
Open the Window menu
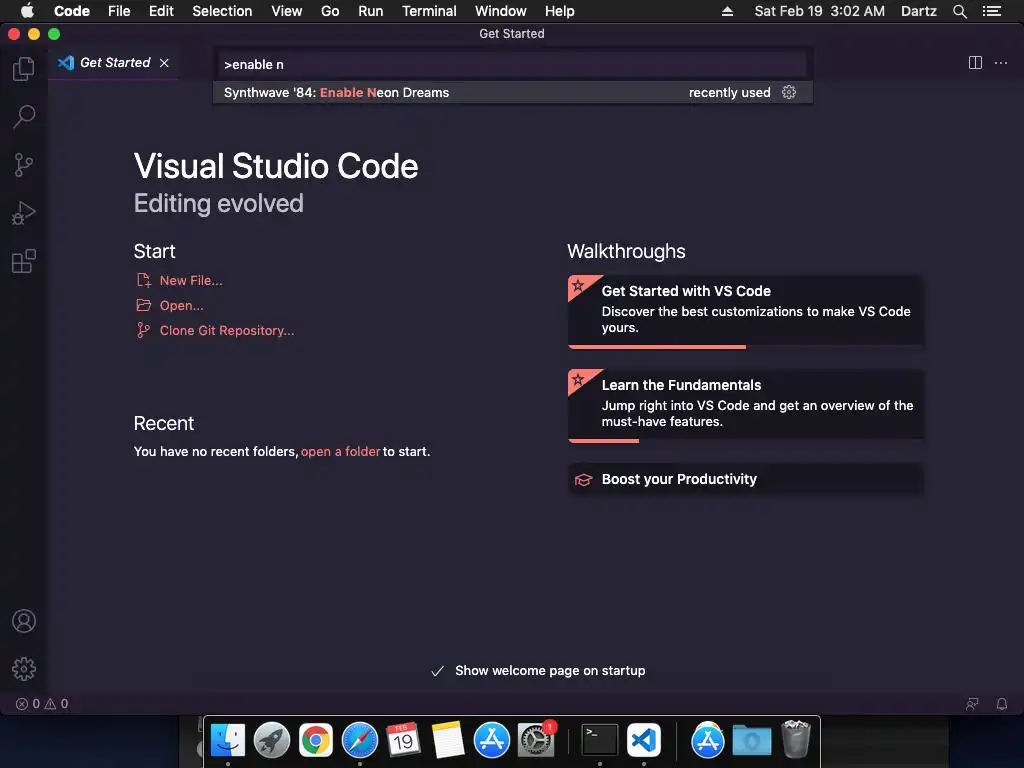tap(500, 11)
